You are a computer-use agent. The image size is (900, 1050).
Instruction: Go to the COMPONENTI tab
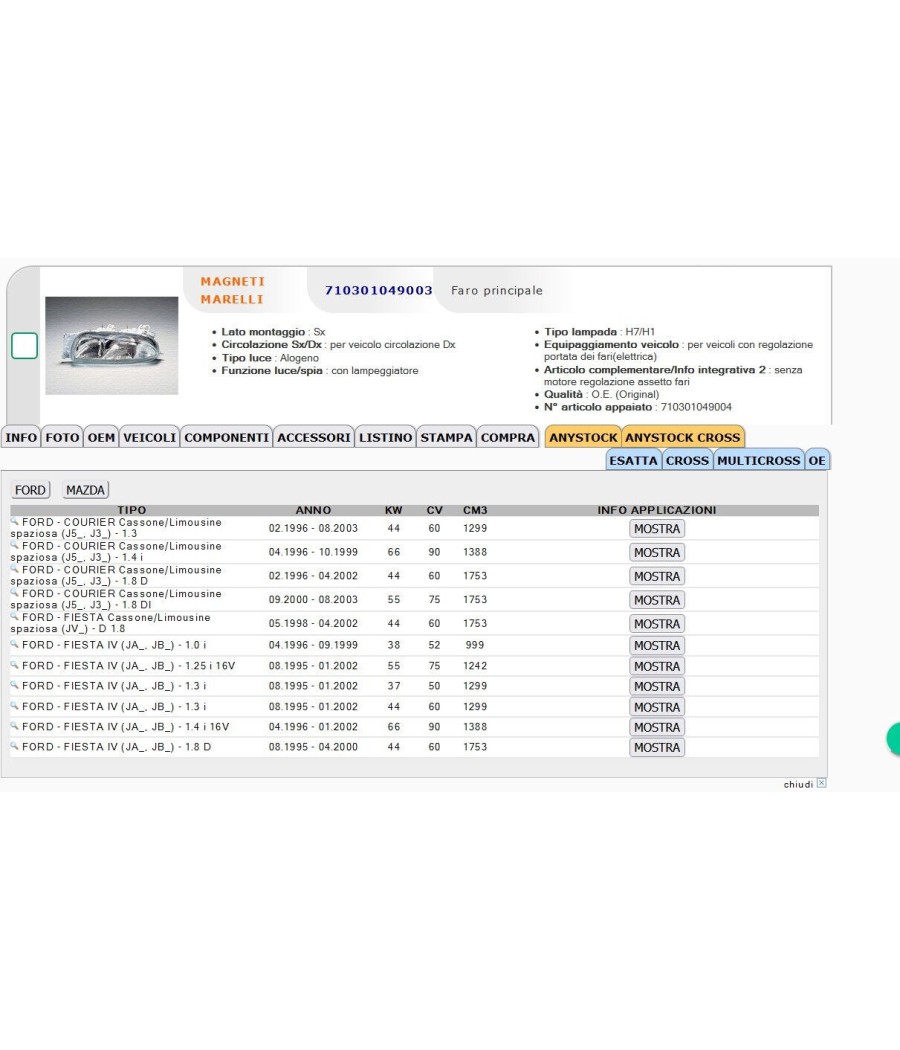click(227, 437)
